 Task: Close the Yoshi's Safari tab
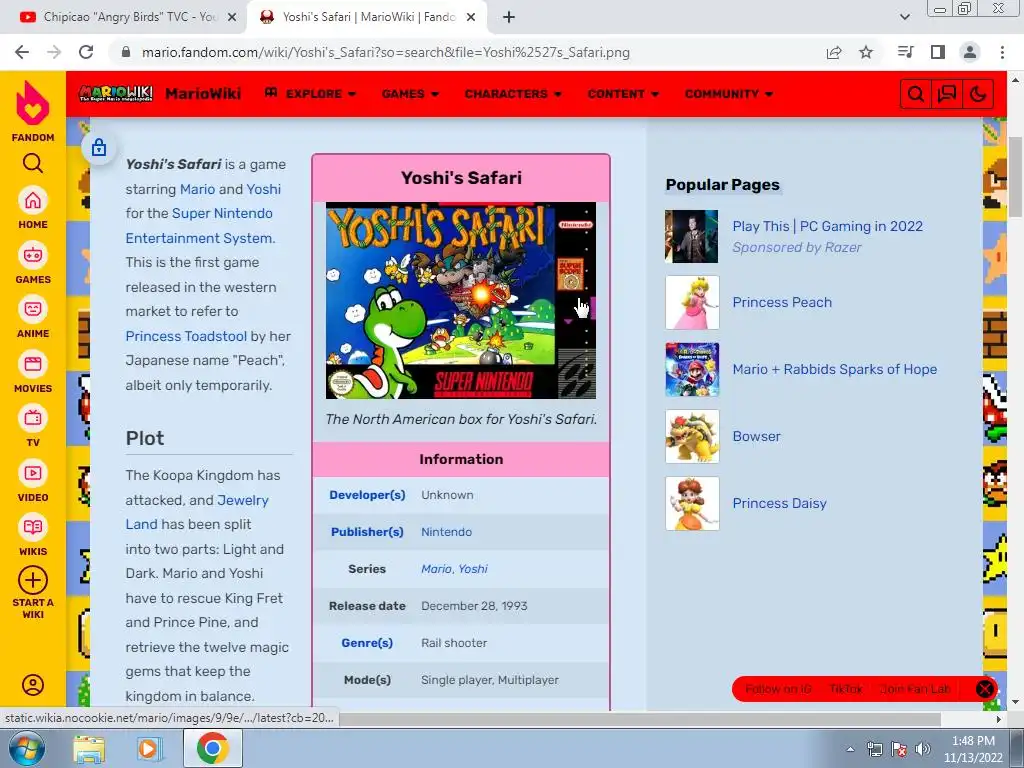471,17
